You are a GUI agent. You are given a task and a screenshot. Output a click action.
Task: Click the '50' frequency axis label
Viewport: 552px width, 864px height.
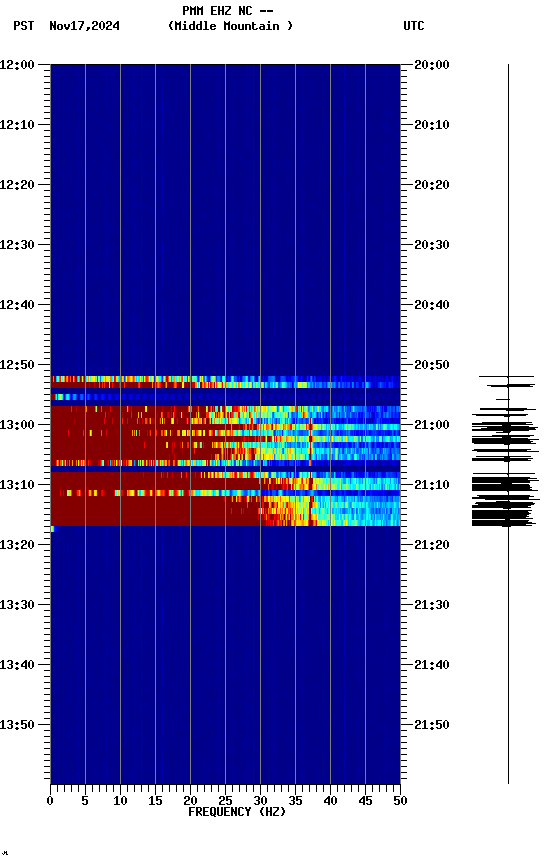pyautogui.click(x=400, y=801)
